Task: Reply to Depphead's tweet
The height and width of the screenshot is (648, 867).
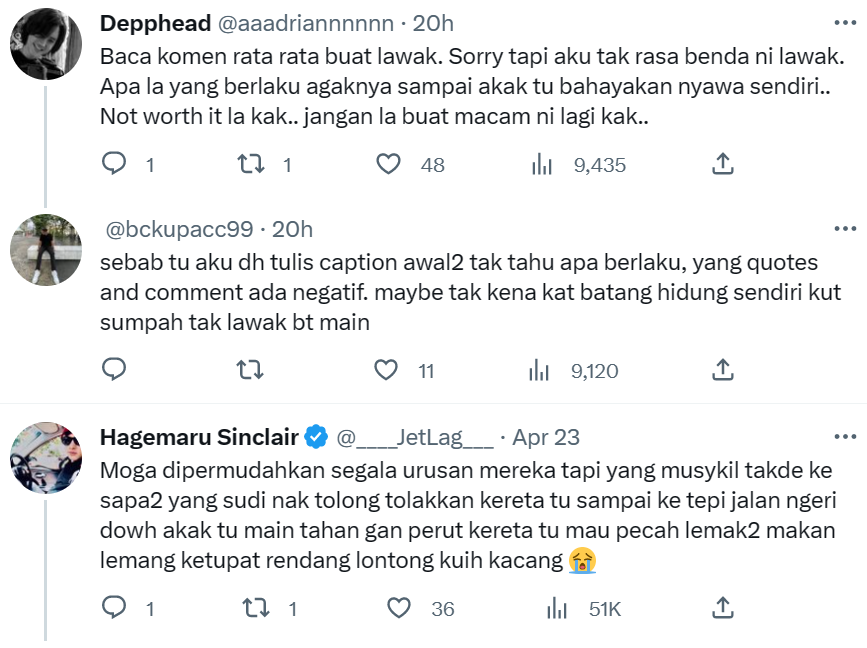Action: [x=116, y=164]
